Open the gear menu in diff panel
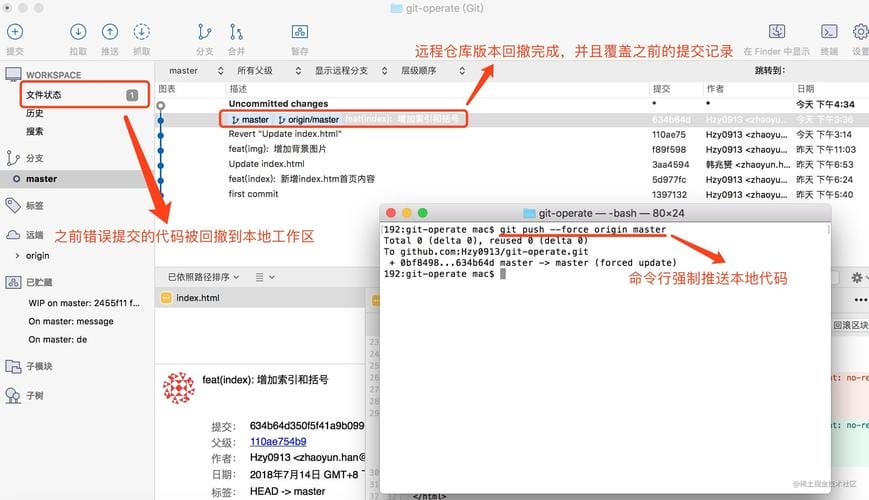Viewport: 869px width, 500px height. 857,277
